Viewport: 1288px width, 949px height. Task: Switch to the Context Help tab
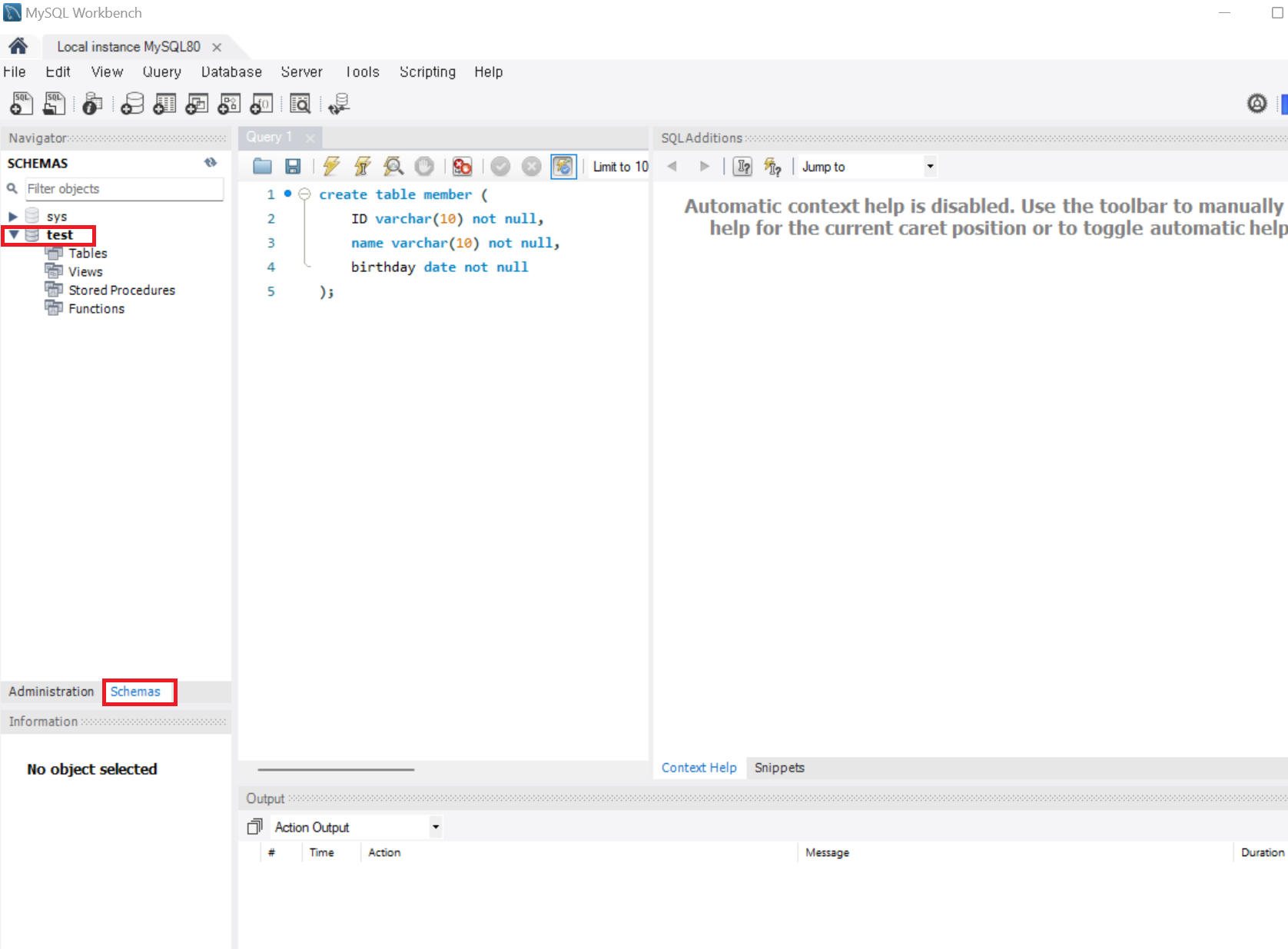pos(699,768)
